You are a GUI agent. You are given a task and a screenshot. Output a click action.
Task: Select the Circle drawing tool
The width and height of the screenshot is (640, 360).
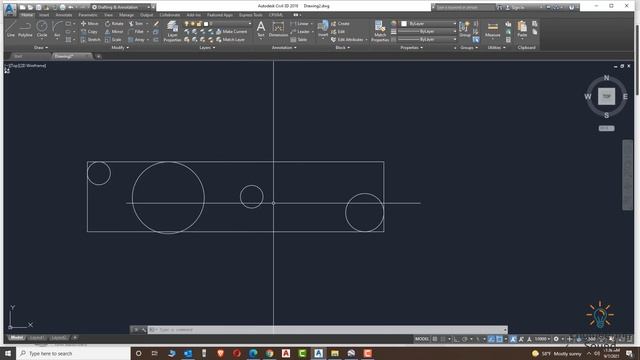[x=42, y=29]
